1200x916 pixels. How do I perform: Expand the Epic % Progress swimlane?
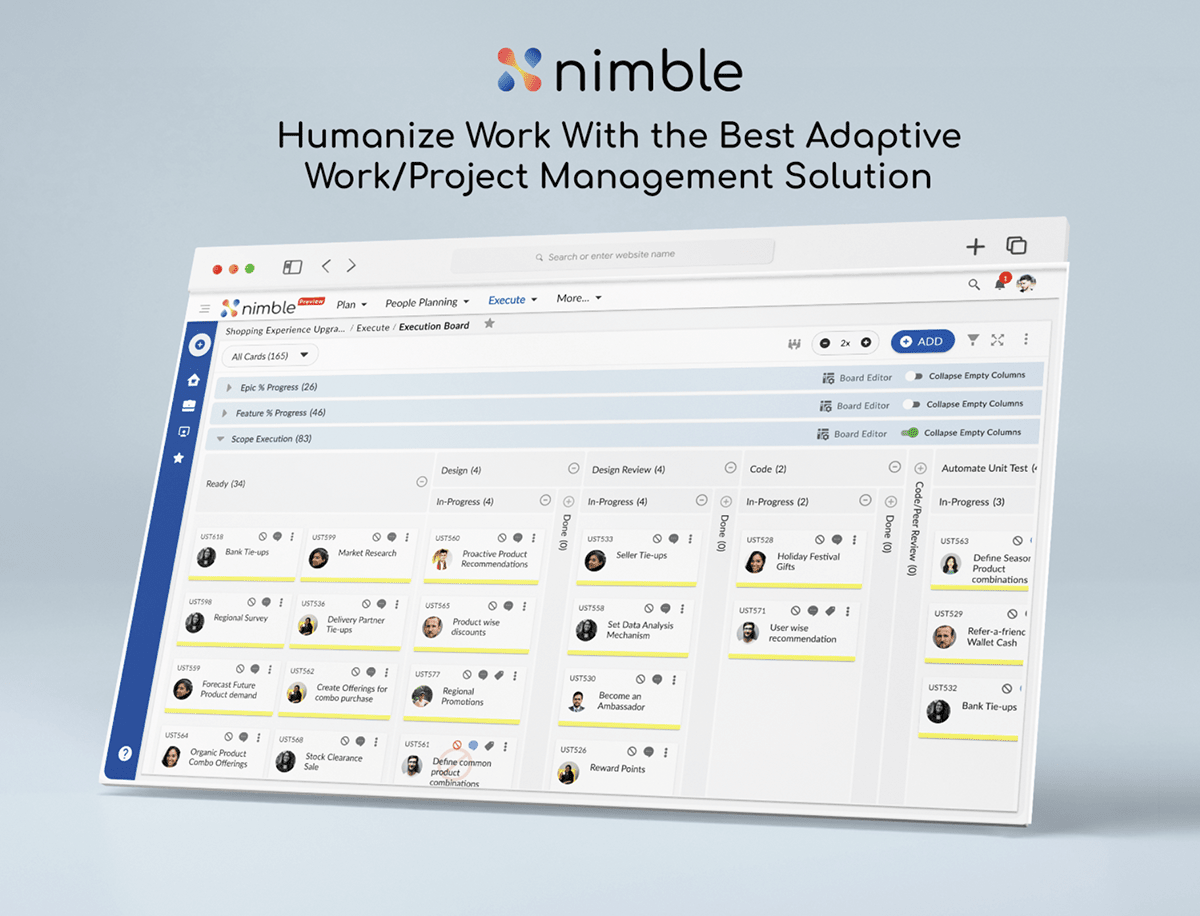pyautogui.click(x=228, y=386)
